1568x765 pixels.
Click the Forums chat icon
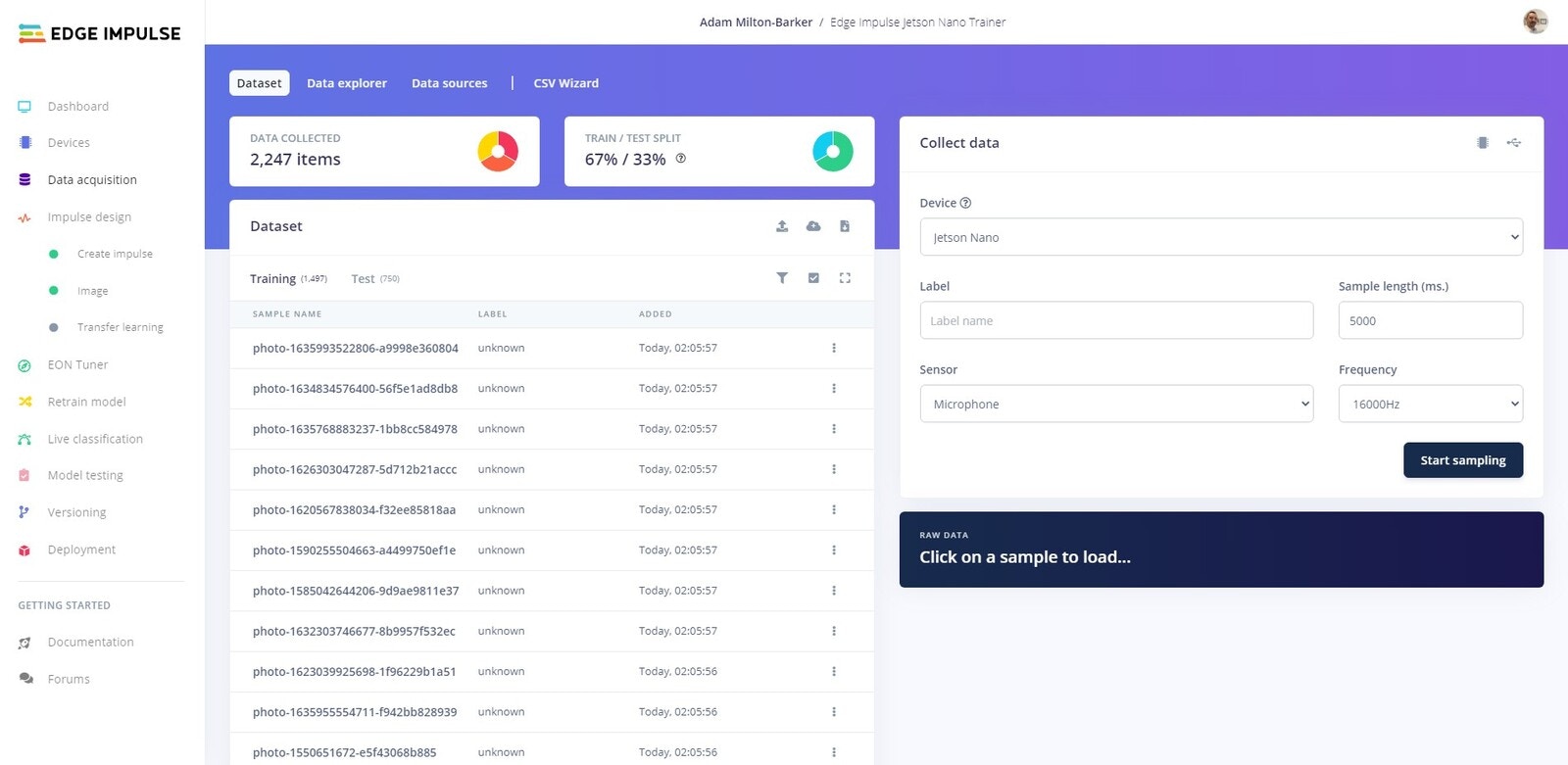point(26,679)
